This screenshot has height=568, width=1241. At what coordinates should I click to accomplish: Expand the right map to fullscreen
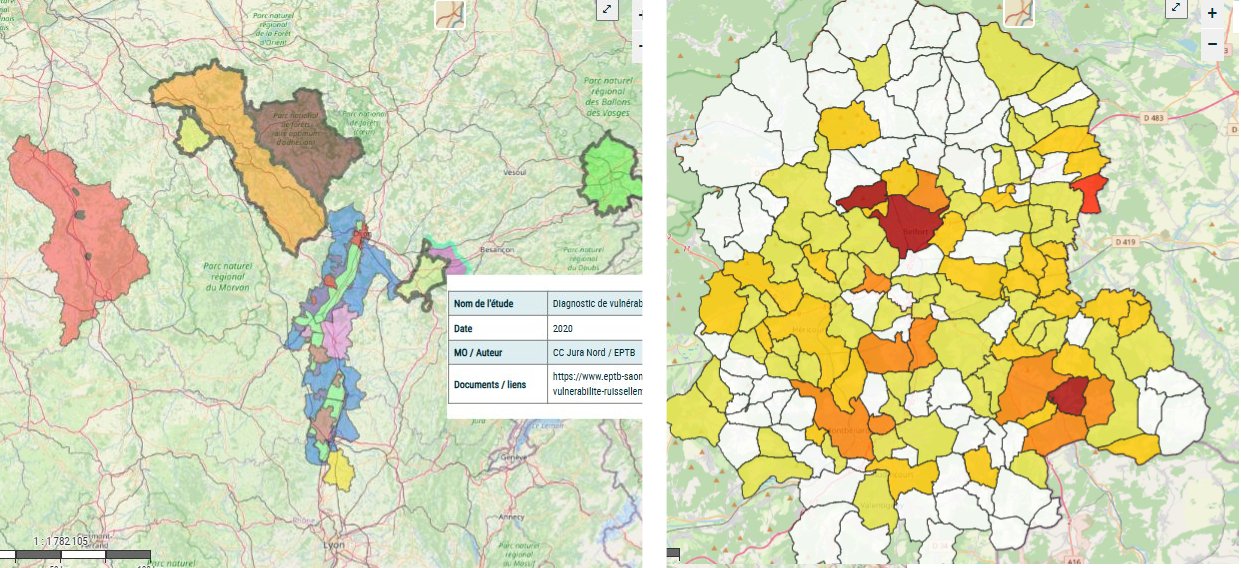[1176, 9]
